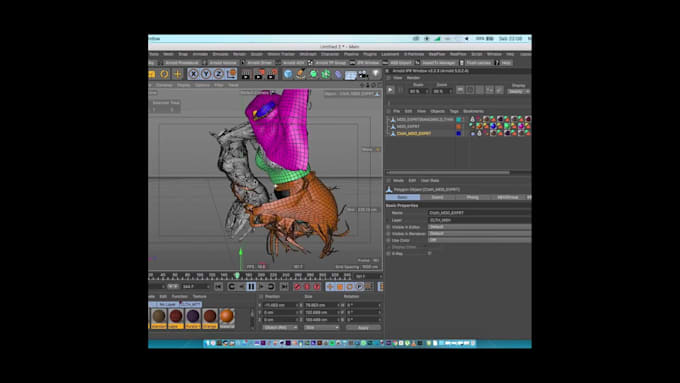This screenshot has width=680, height=383.
Task: Select the Basic attribute tab
Action: tap(402, 197)
